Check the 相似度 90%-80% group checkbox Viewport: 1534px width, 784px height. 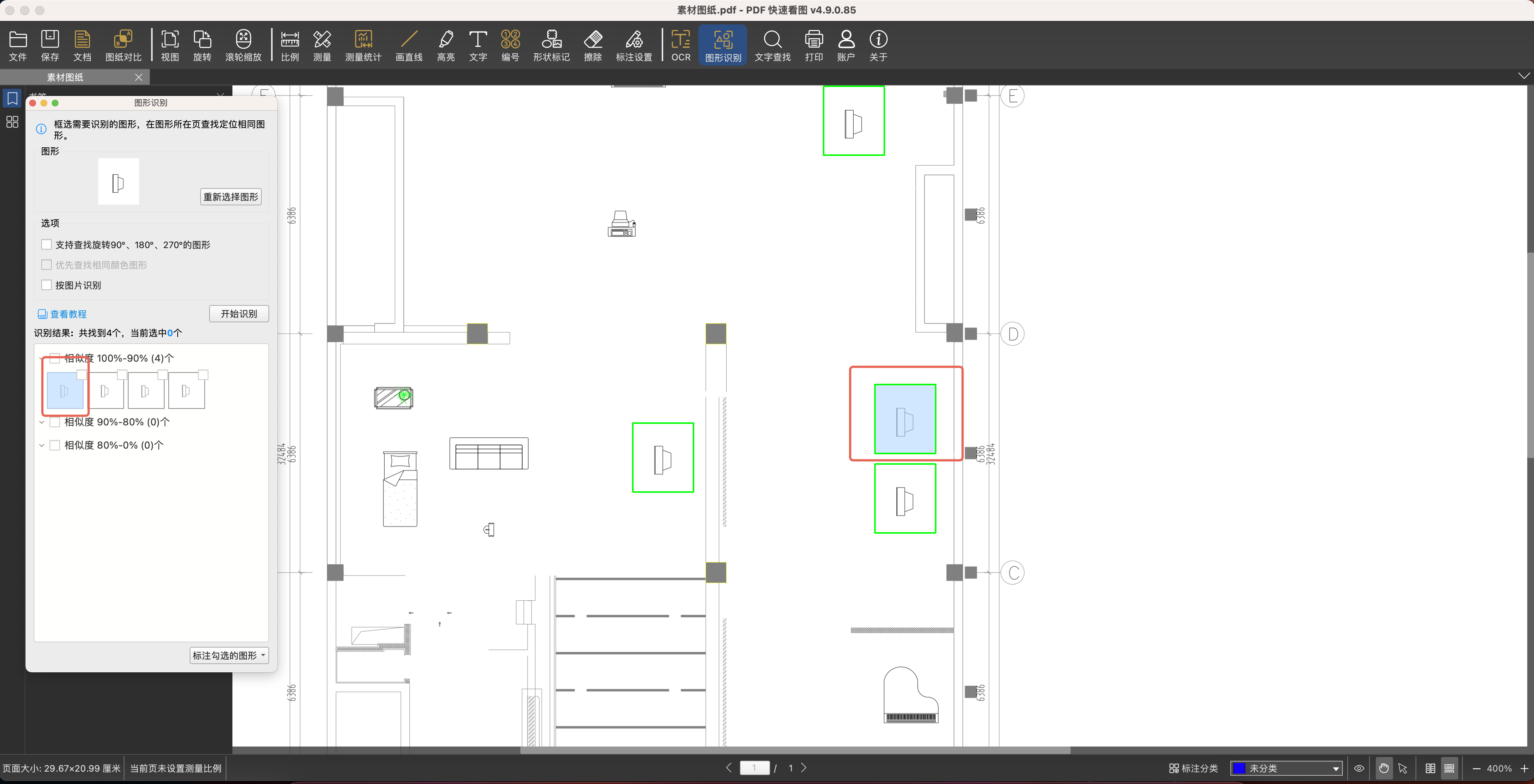55,422
